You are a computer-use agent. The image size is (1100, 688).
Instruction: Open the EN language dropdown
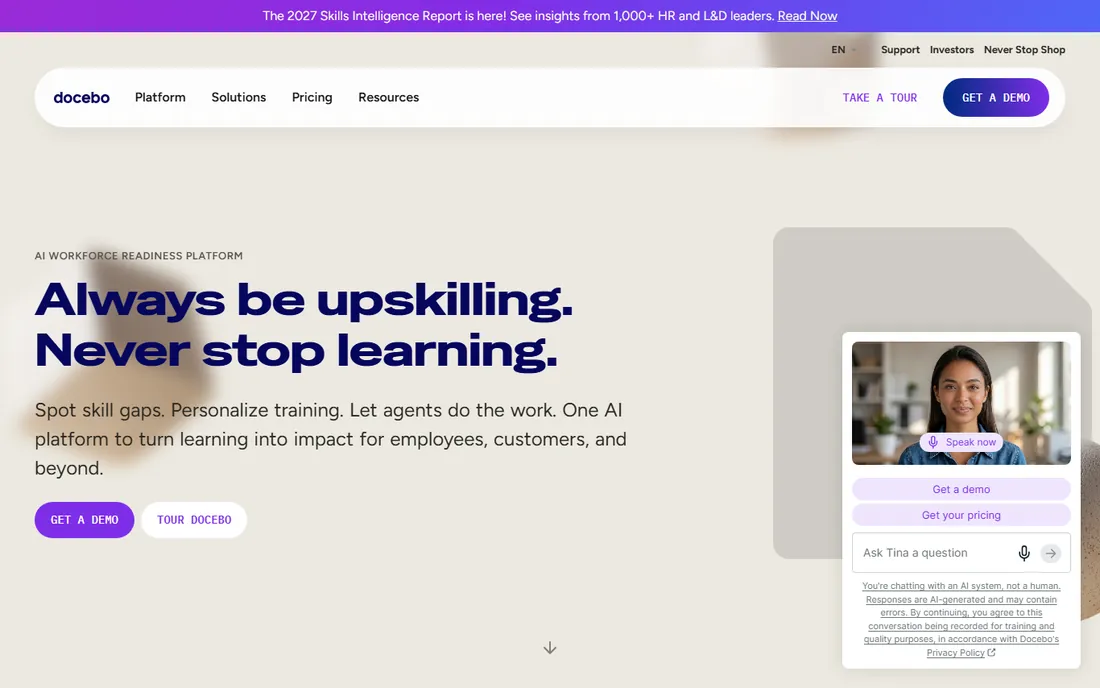point(843,50)
